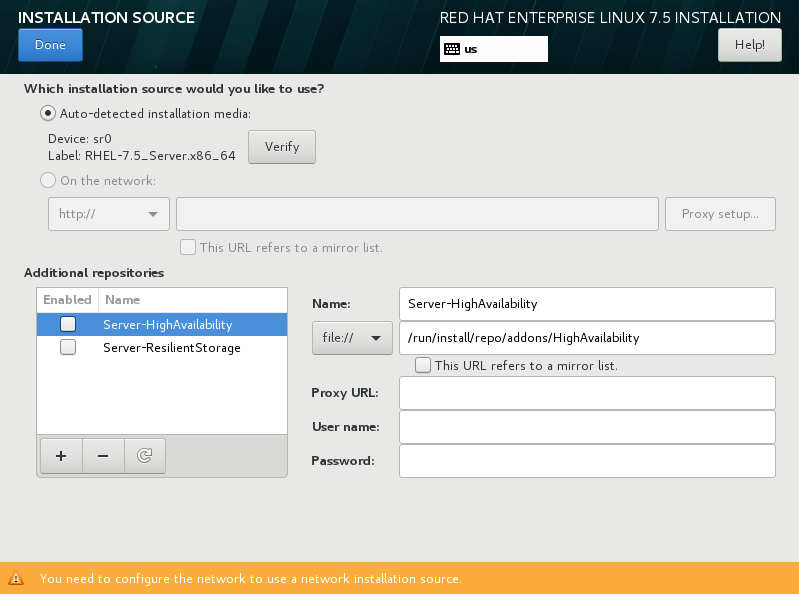Click the Done button

coord(50,45)
